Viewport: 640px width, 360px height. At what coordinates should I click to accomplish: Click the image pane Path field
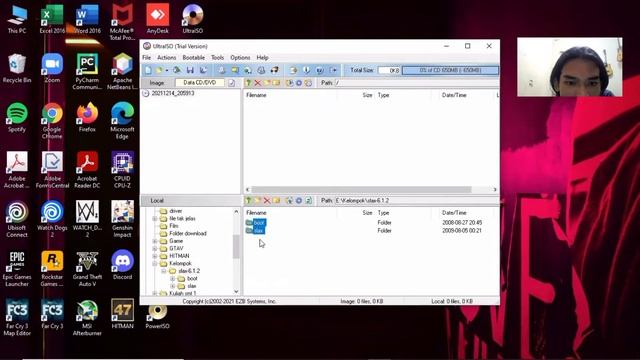coord(416,83)
